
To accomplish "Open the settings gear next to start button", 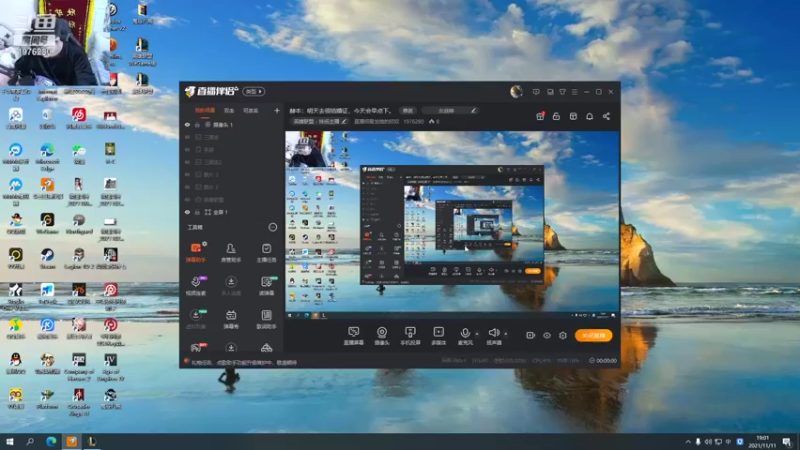I will [563, 335].
